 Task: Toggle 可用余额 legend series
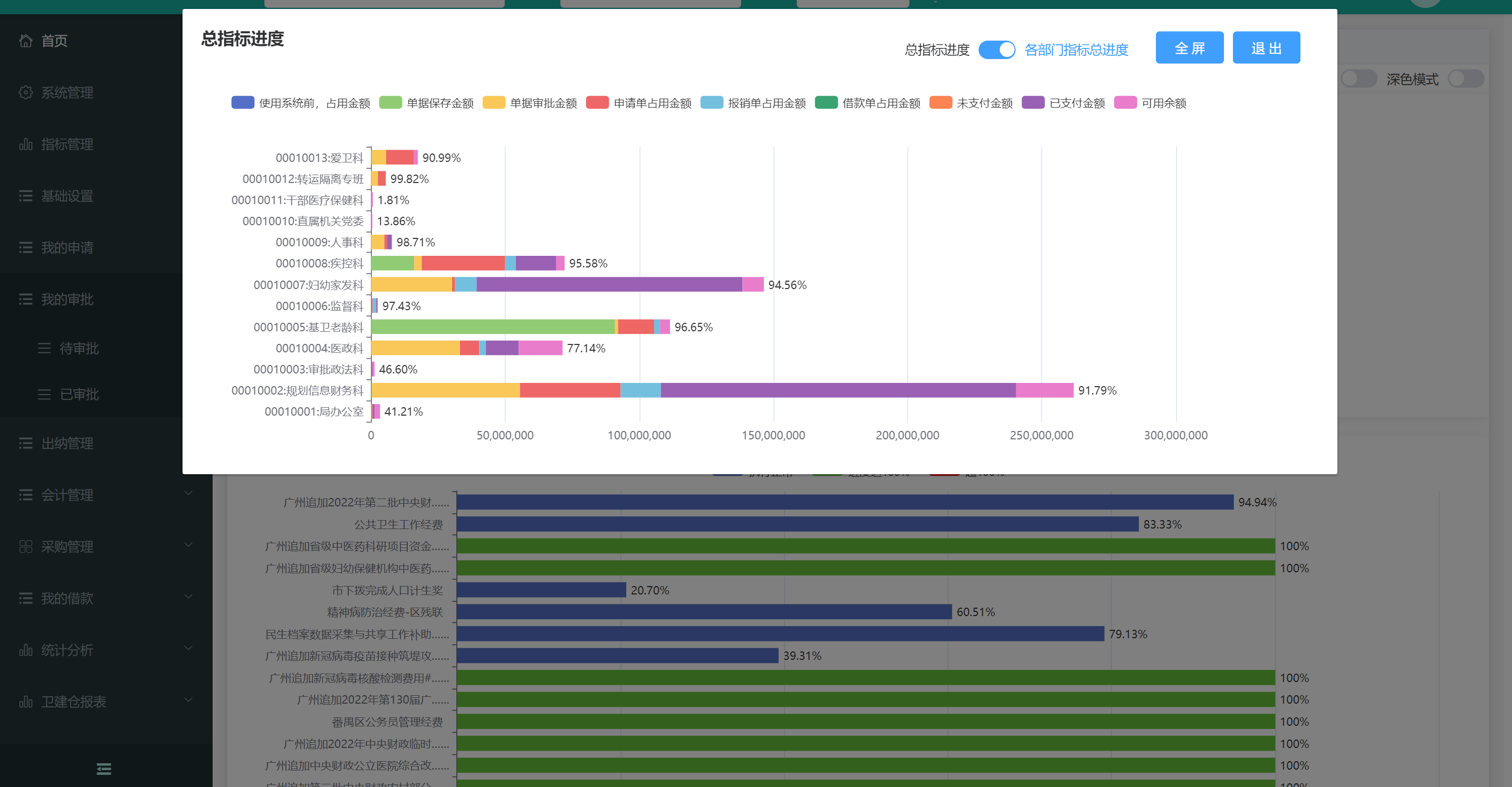(1150, 103)
